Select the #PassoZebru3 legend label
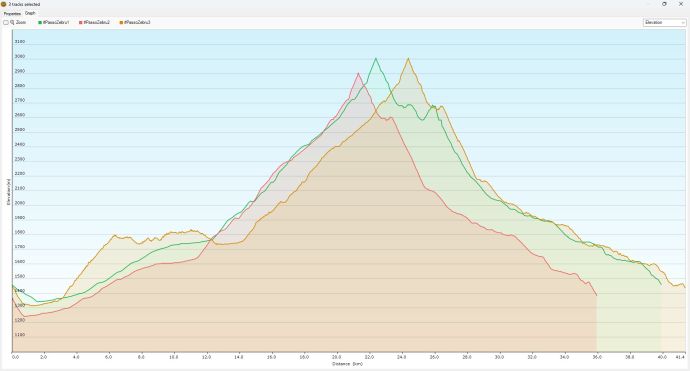690x371 pixels. (137, 22)
